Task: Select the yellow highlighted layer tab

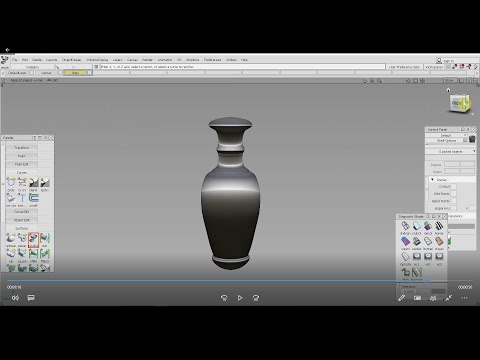Action: point(76,73)
